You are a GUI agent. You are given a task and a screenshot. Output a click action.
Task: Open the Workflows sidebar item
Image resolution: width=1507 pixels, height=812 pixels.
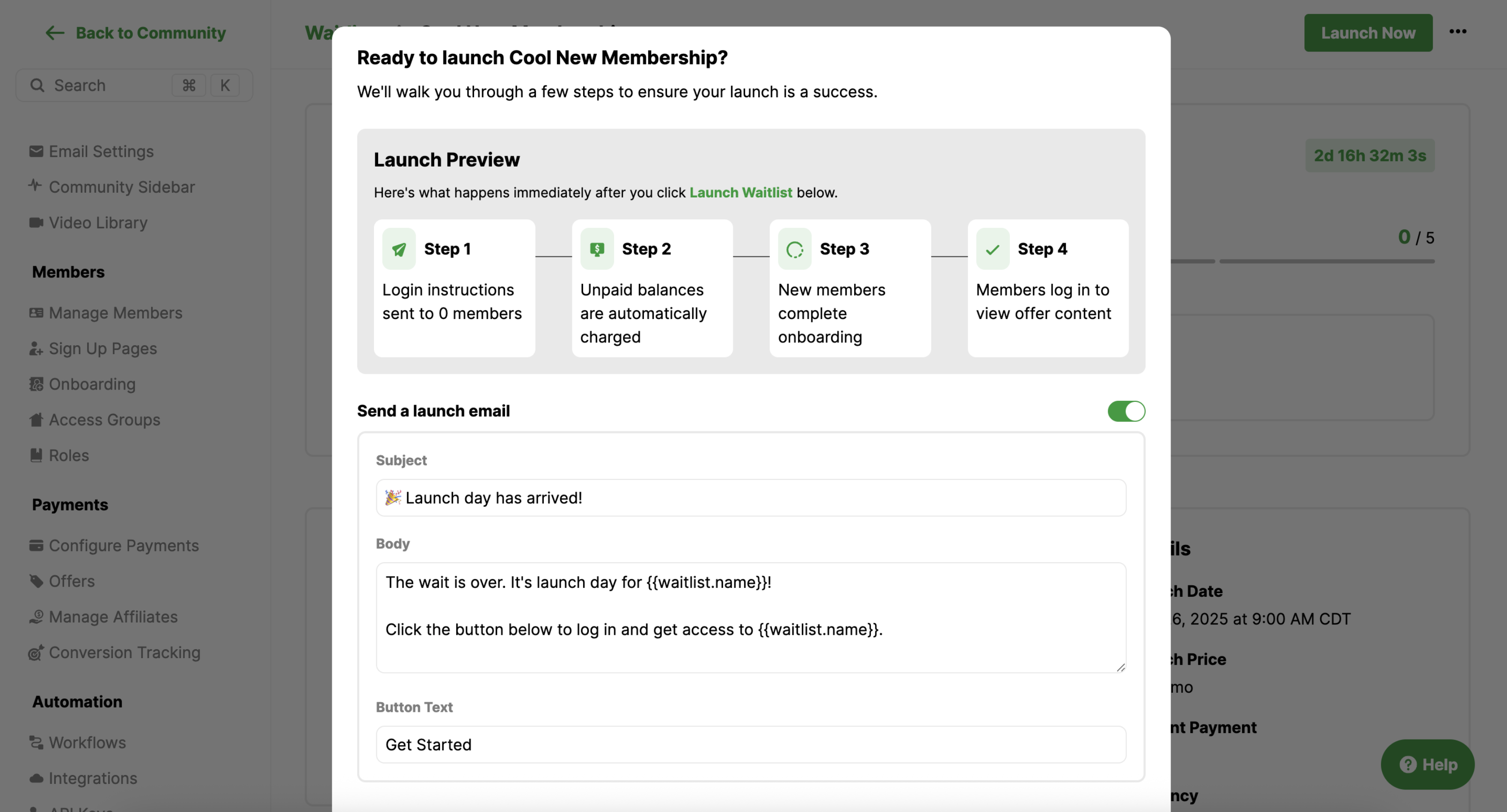(x=87, y=742)
